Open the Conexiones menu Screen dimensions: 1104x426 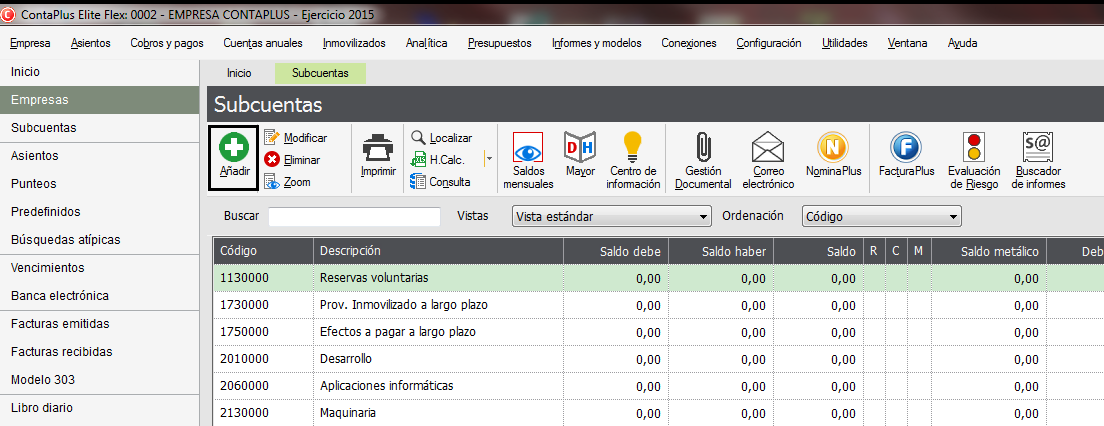pos(689,43)
